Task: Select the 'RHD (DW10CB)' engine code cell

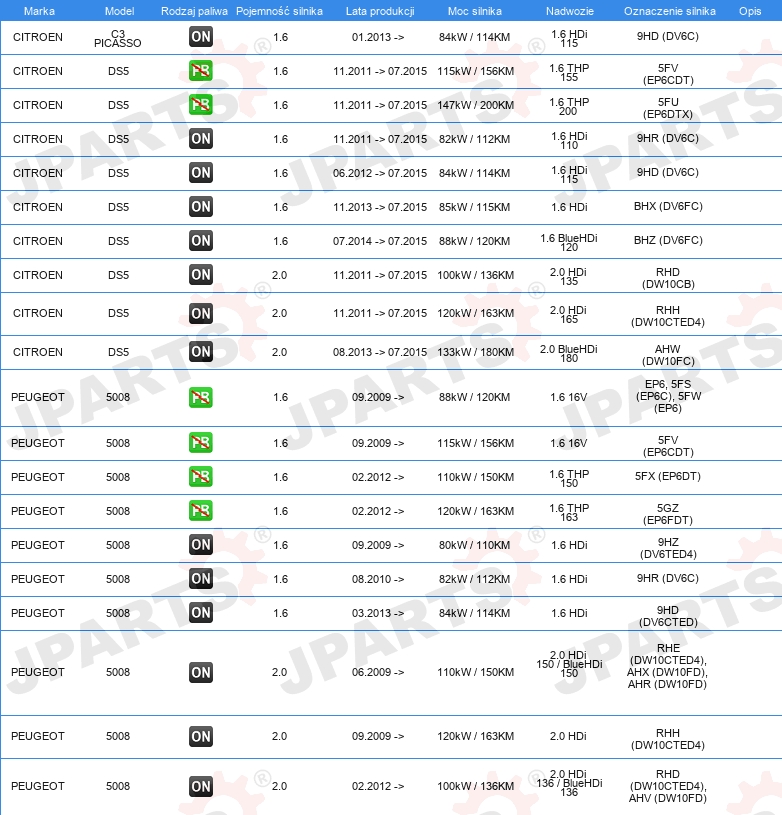Action: pyautogui.click(x=668, y=278)
